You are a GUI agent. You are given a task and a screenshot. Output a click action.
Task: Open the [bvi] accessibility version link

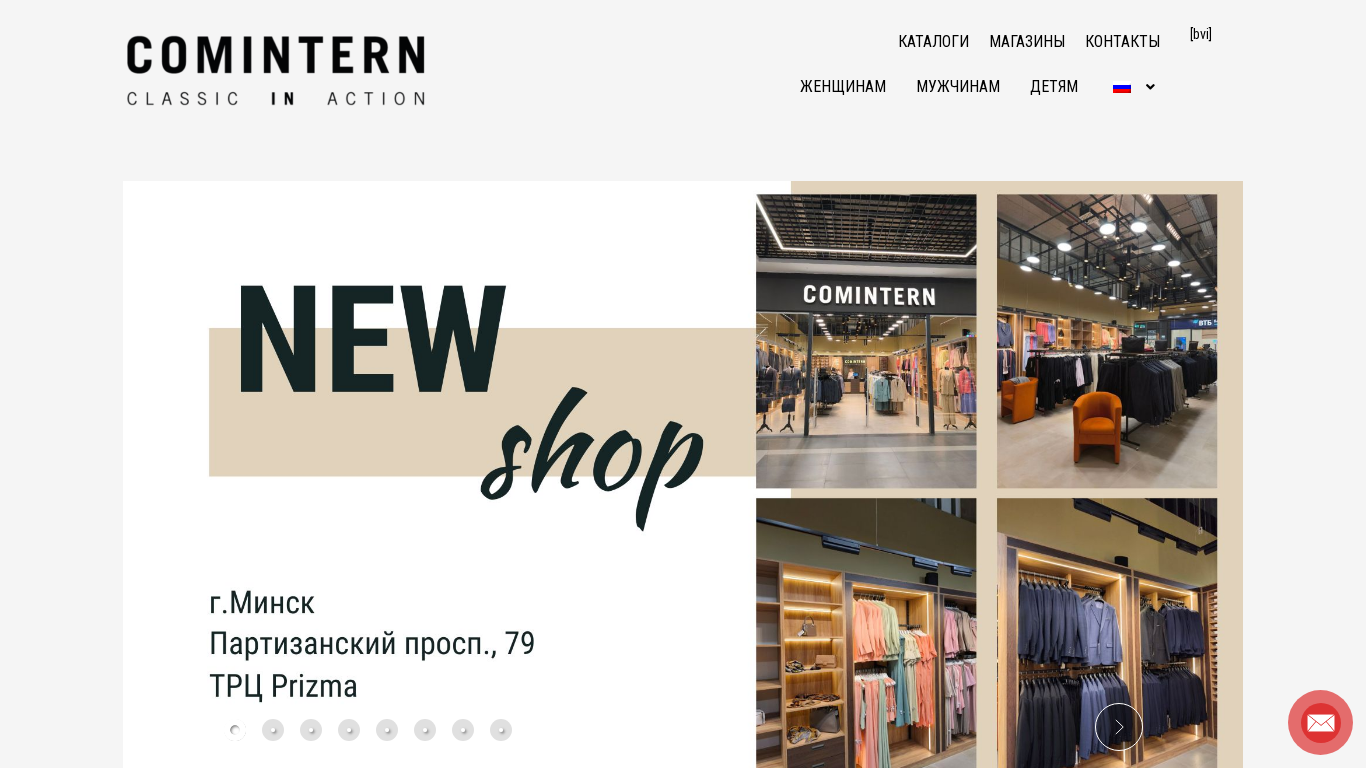tap(1201, 34)
